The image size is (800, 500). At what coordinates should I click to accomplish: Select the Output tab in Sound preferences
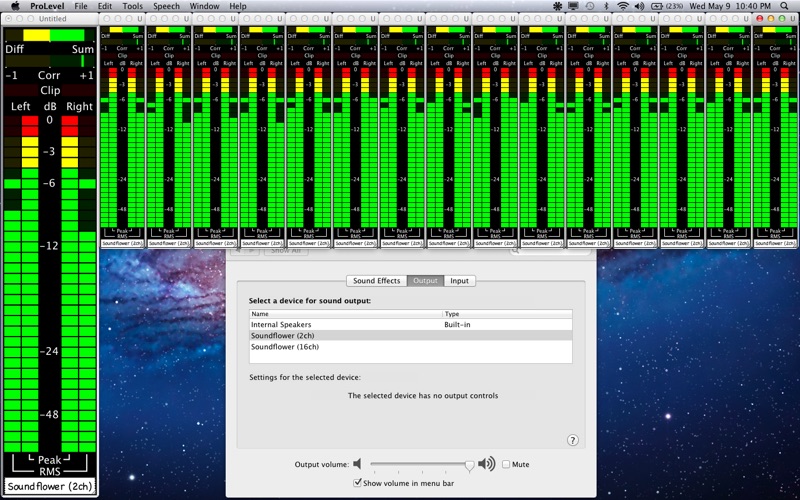click(426, 281)
